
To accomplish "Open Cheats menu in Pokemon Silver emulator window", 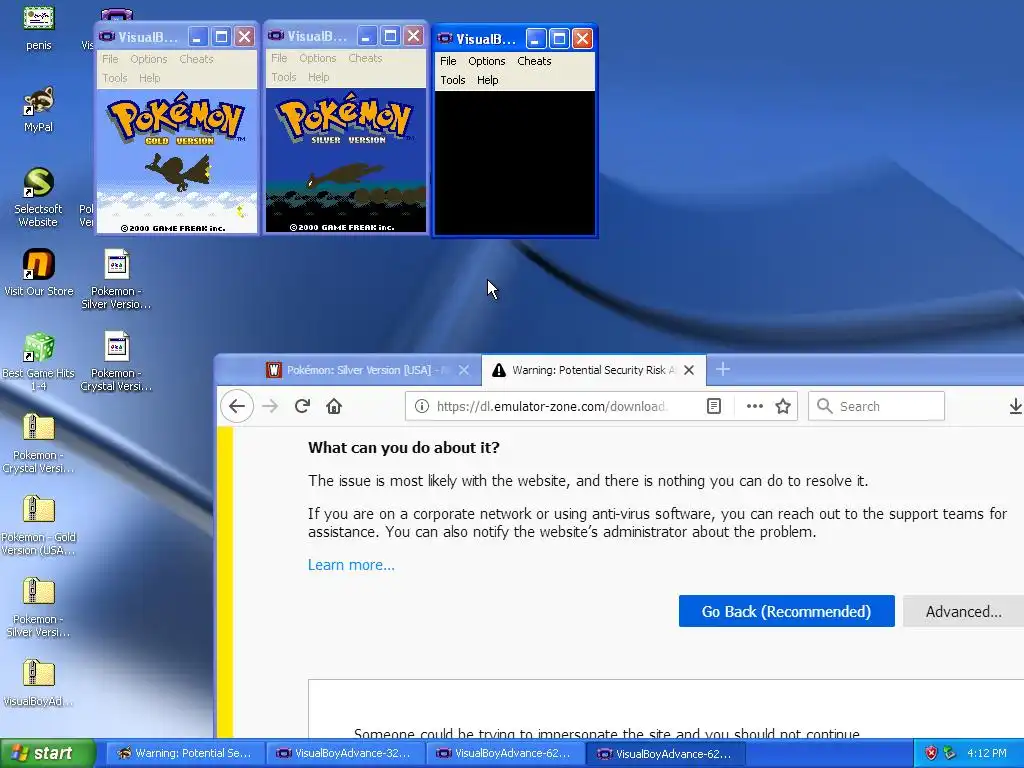I will [365, 58].
